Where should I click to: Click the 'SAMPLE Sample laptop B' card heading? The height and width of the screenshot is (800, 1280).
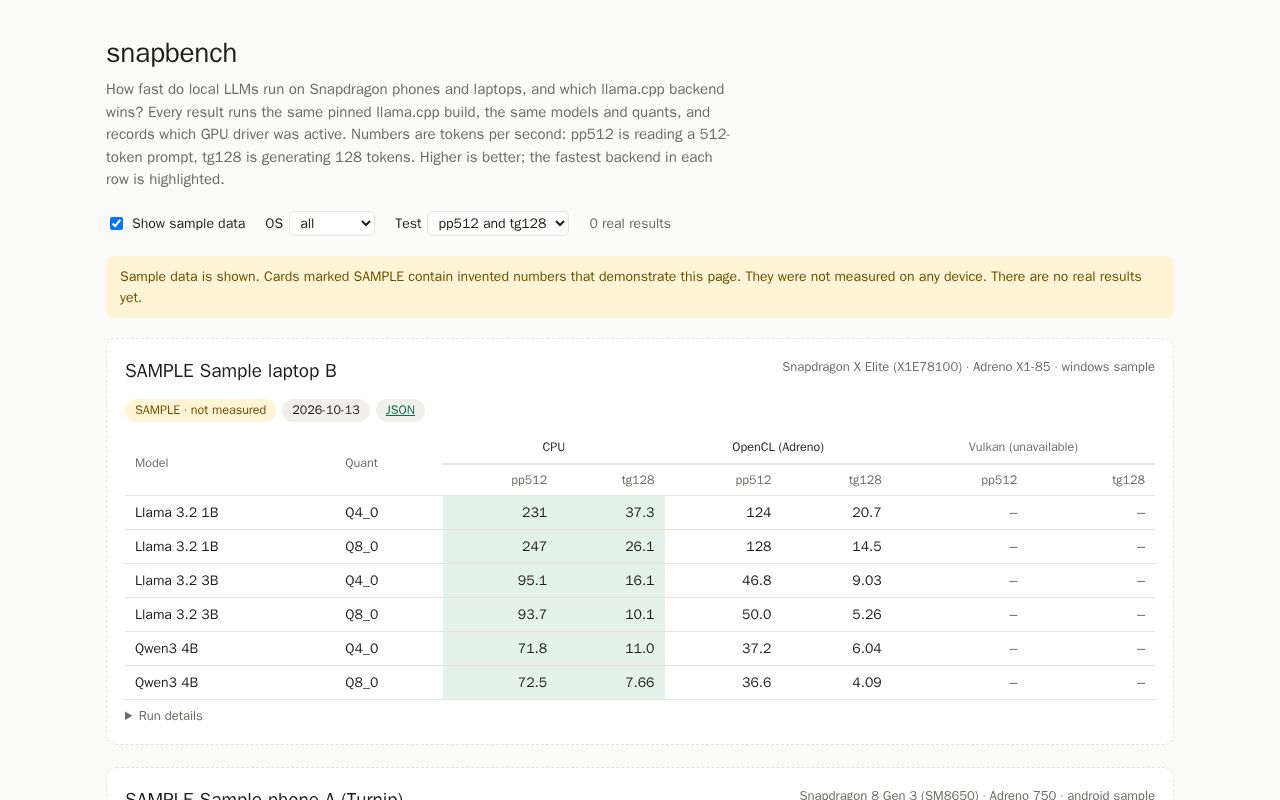231,371
